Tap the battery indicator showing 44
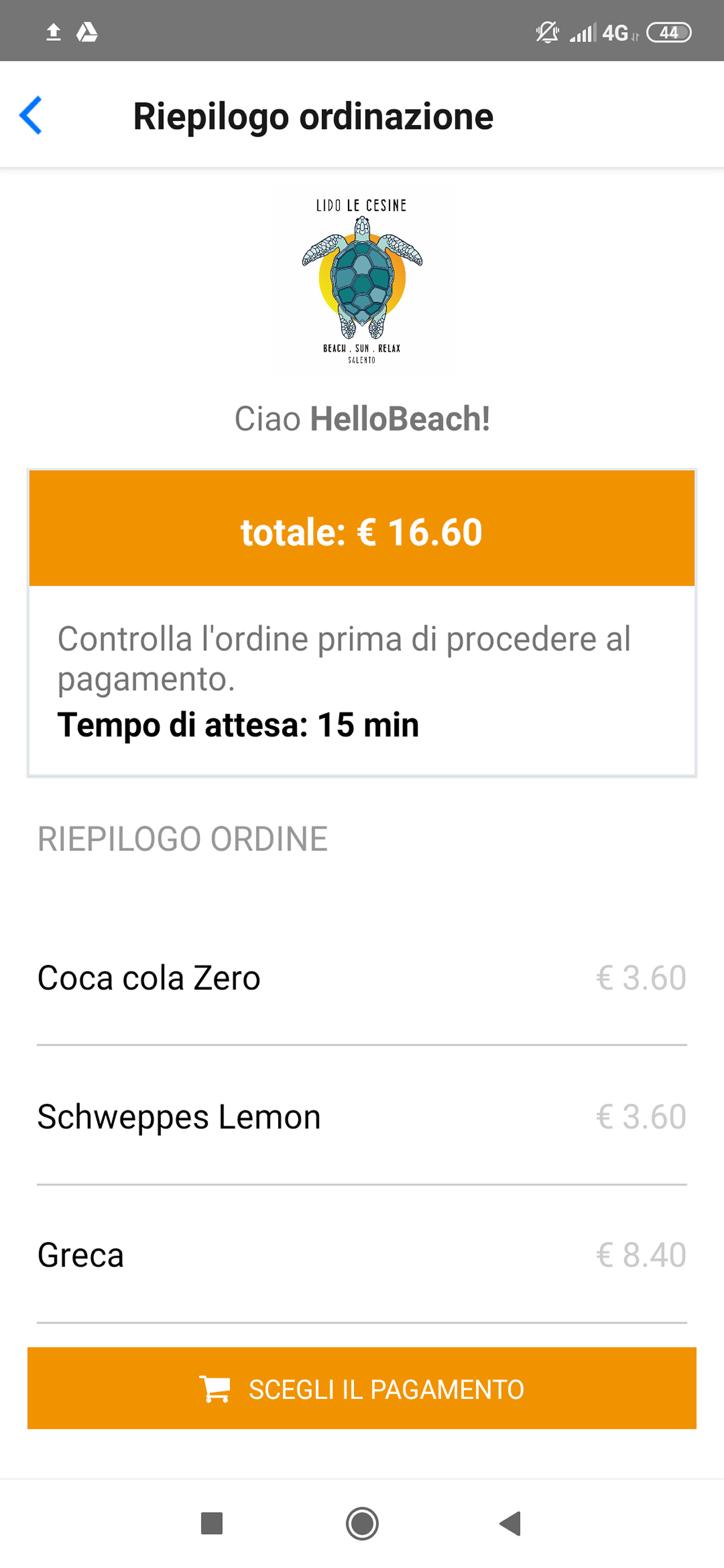 pyautogui.click(x=669, y=32)
